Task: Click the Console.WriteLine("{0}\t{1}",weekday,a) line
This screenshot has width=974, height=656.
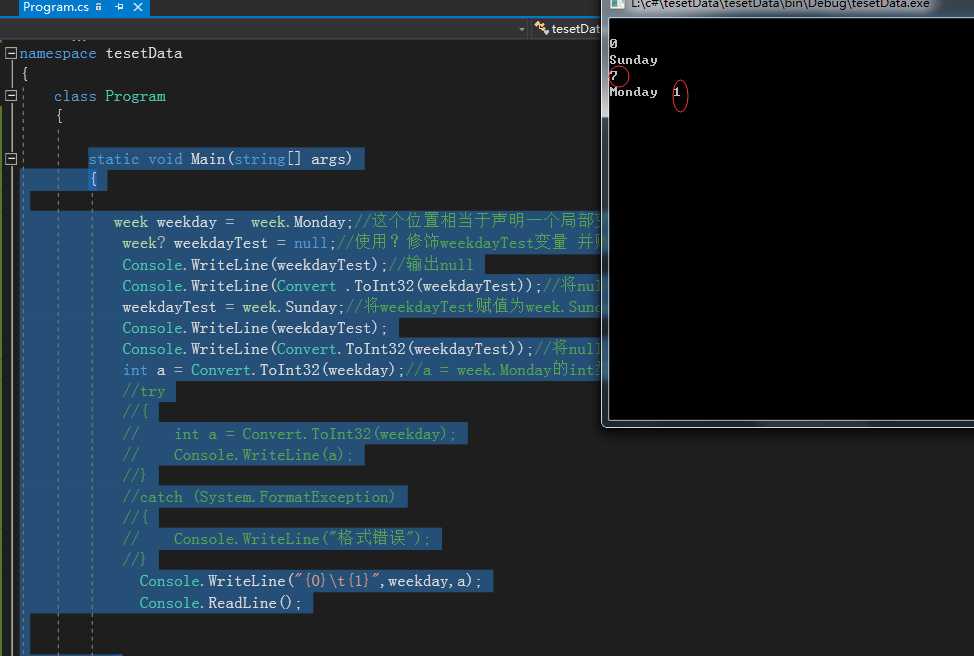Action: (310, 581)
